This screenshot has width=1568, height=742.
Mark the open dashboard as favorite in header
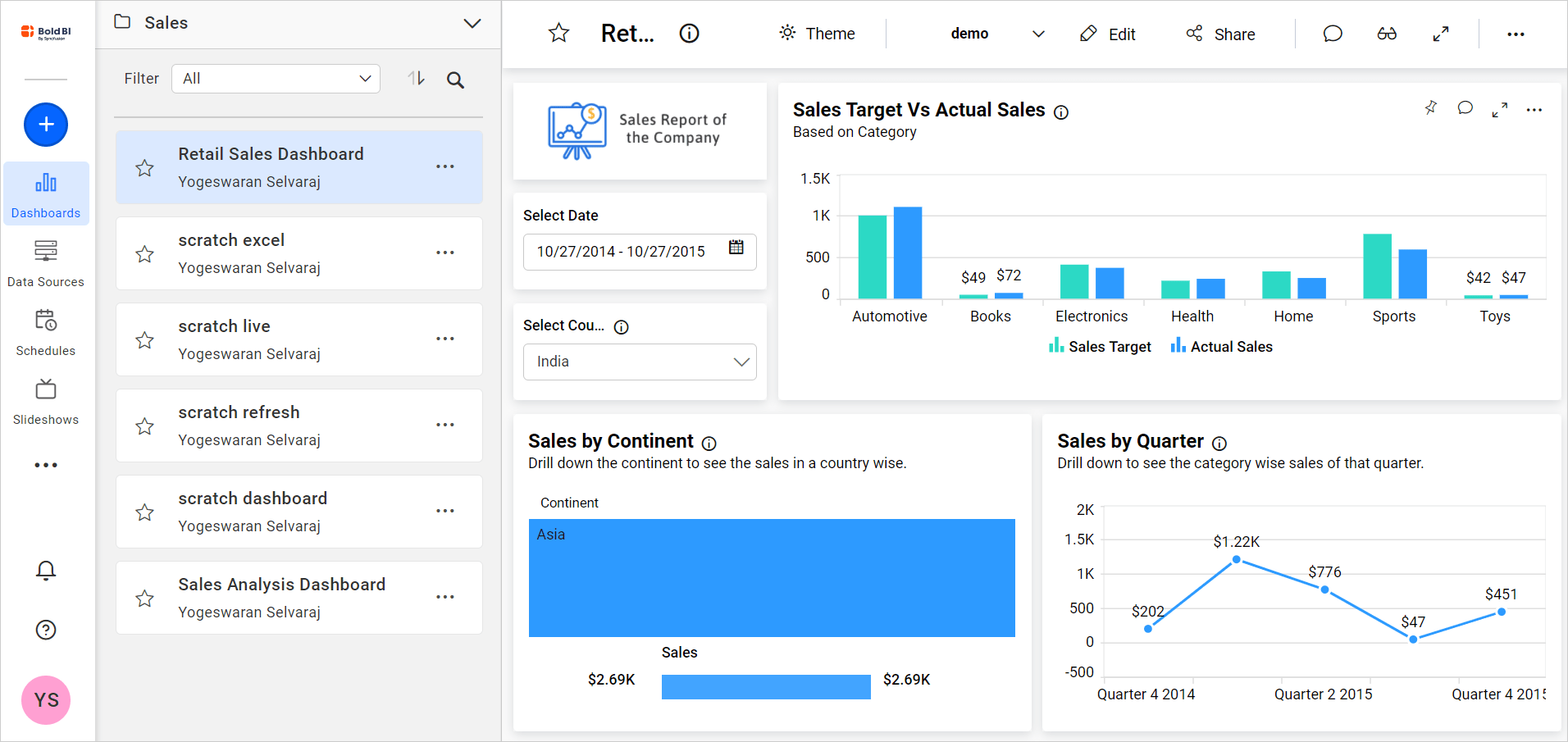click(558, 34)
